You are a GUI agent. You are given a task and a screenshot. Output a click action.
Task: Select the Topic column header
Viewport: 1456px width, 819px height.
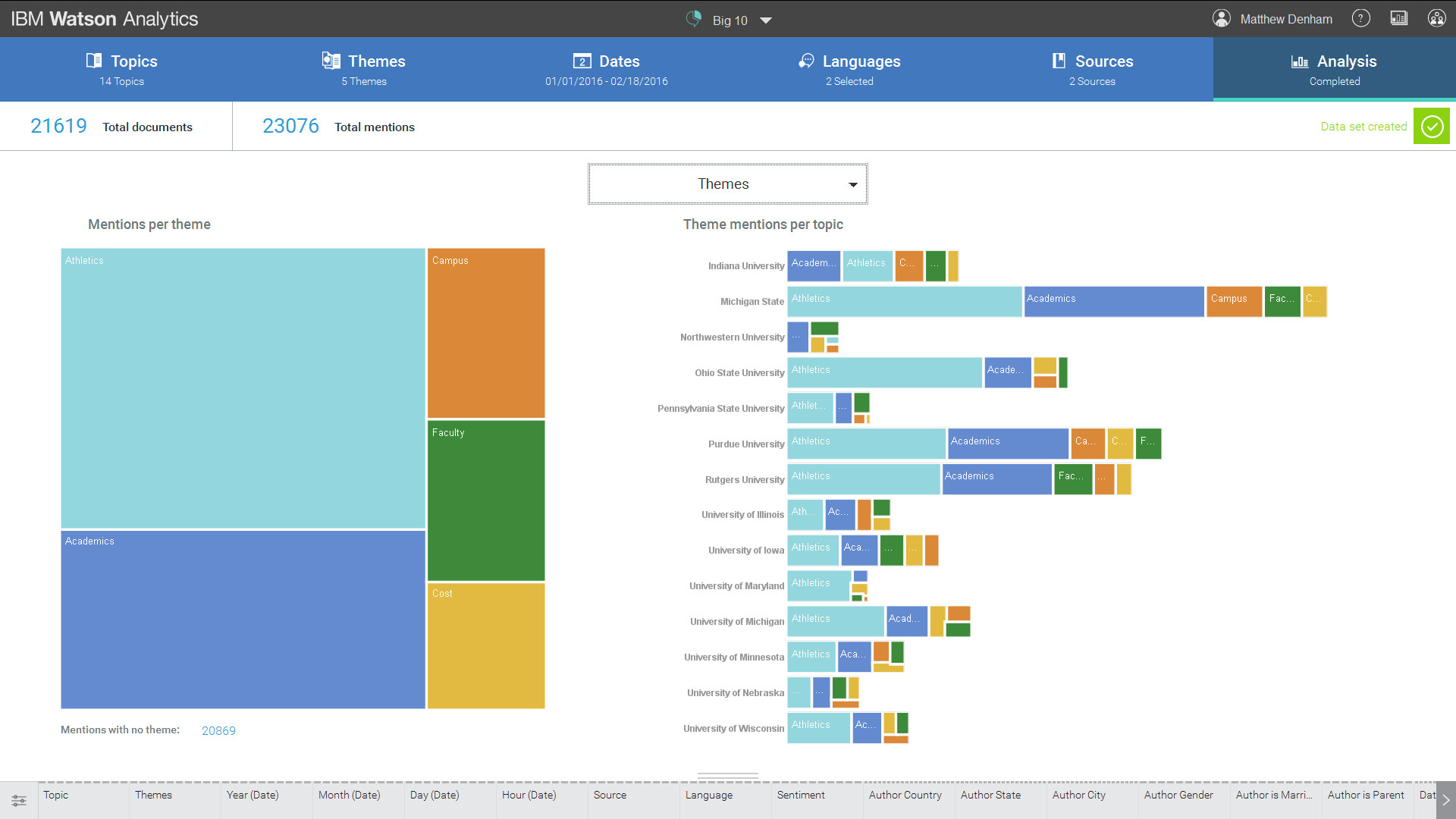(83, 800)
